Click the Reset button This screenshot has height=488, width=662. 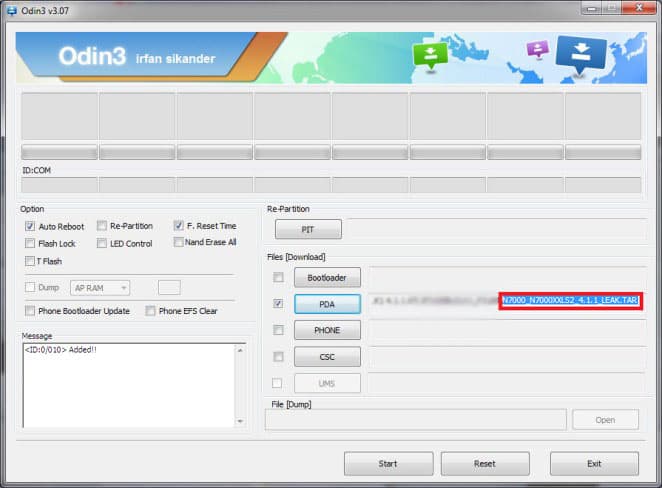point(485,464)
